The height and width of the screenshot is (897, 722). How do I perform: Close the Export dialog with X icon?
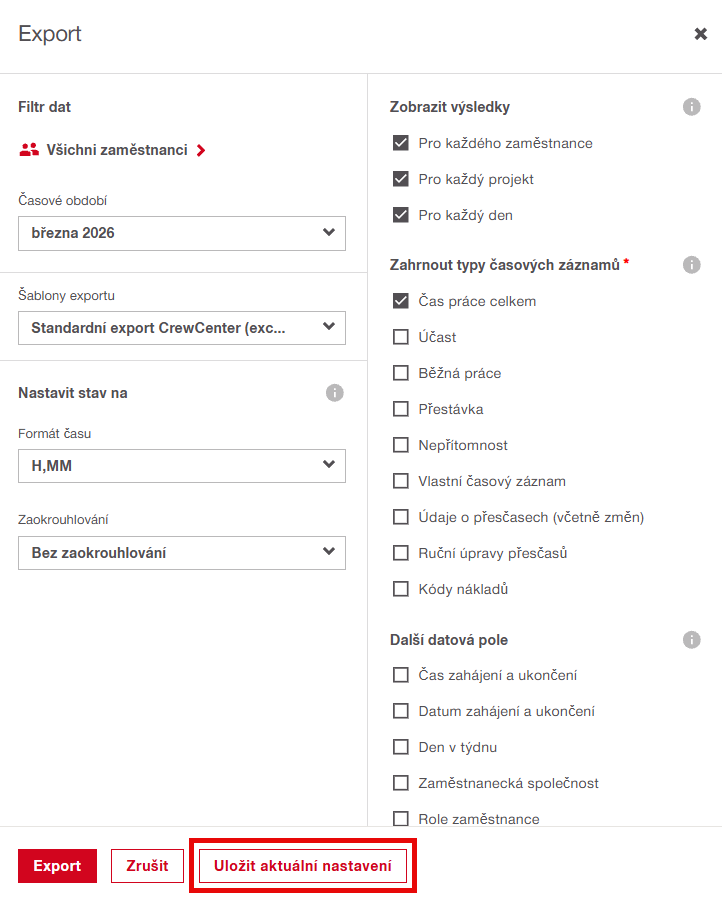click(701, 34)
